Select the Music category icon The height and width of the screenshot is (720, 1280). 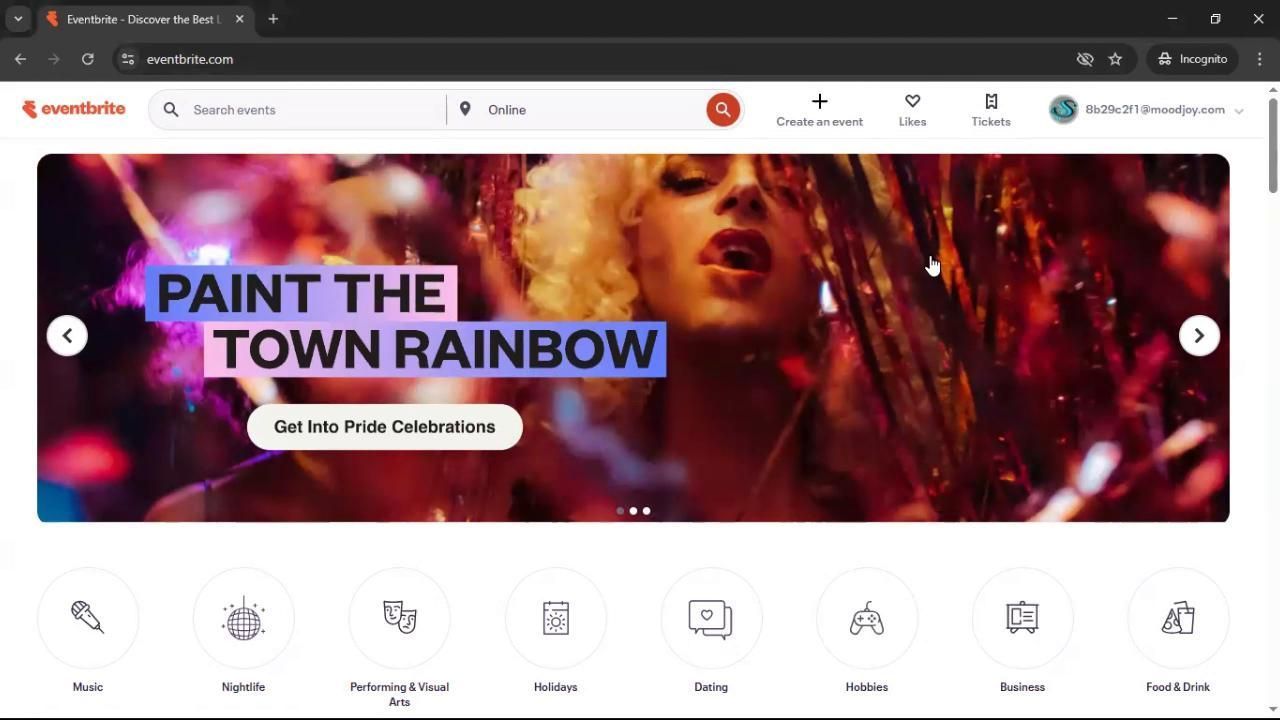87,618
